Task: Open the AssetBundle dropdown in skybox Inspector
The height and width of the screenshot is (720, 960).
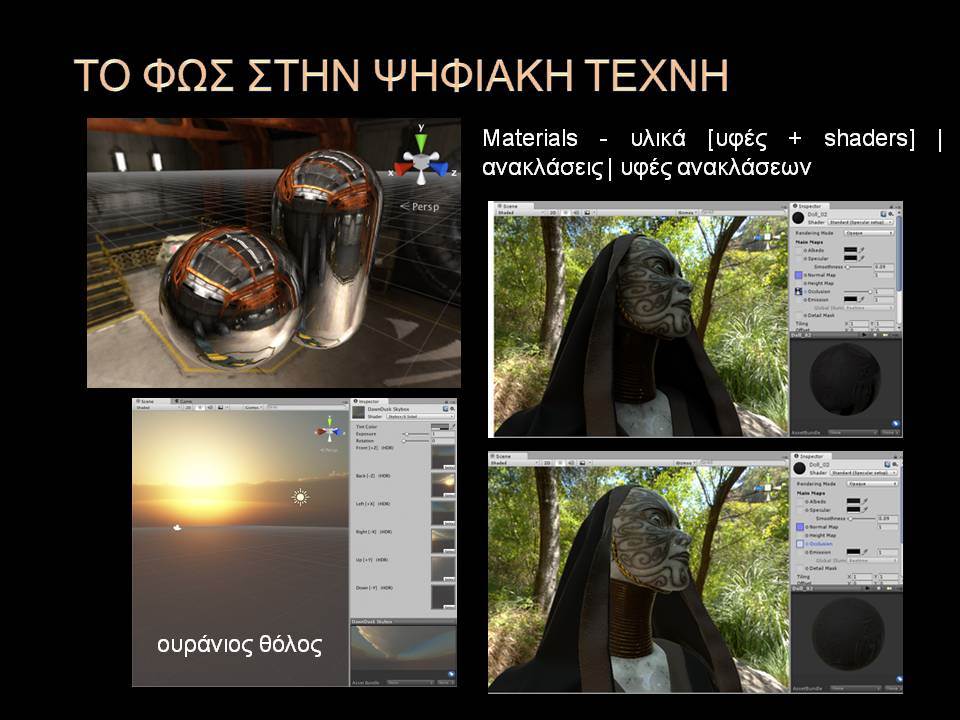Action: tap(410, 682)
